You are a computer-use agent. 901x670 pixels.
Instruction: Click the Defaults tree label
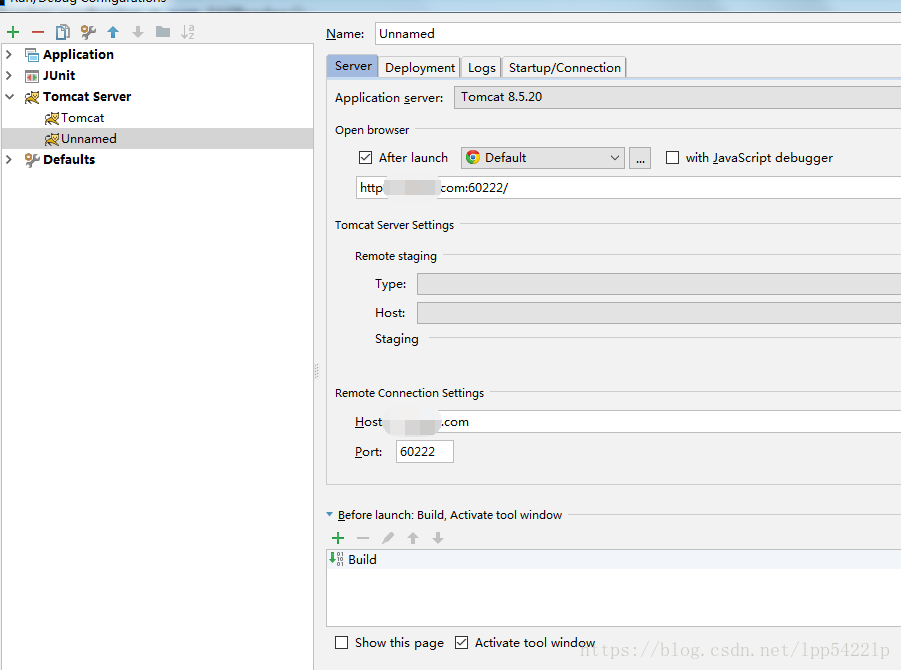pyautogui.click(x=69, y=159)
